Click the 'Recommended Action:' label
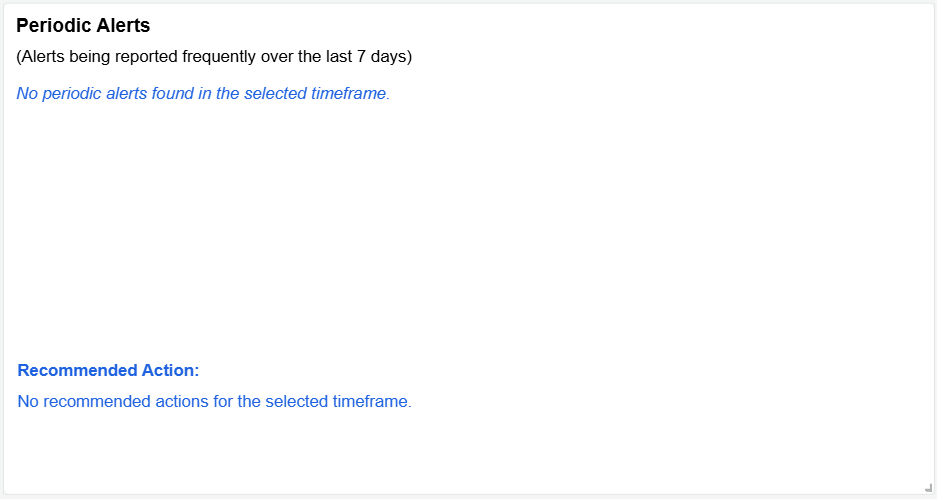 (109, 371)
